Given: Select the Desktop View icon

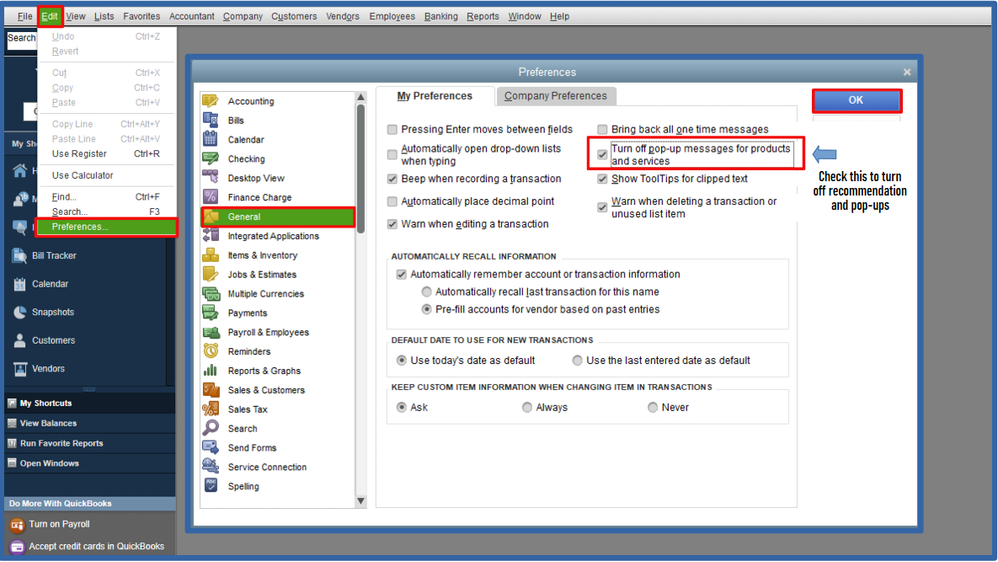Looking at the screenshot, I should [211, 178].
